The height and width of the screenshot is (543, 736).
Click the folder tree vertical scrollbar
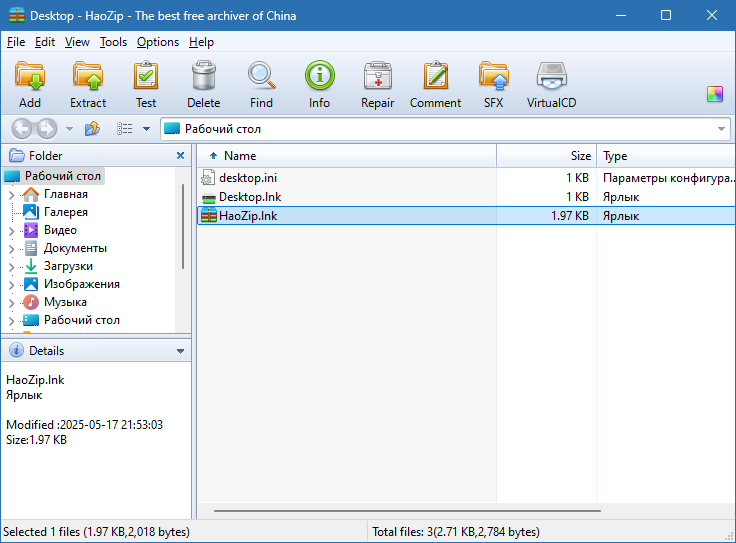pos(183,227)
